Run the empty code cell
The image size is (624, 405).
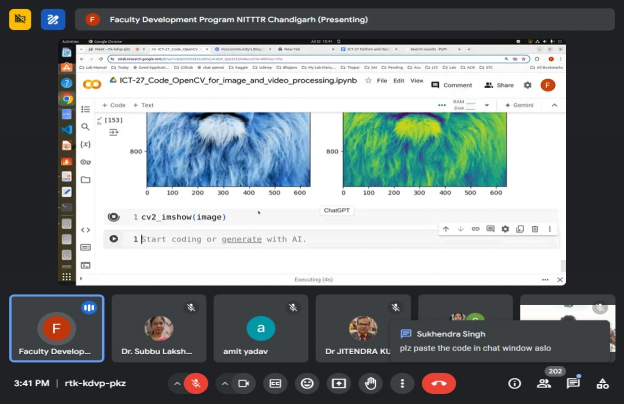[114, 239]
